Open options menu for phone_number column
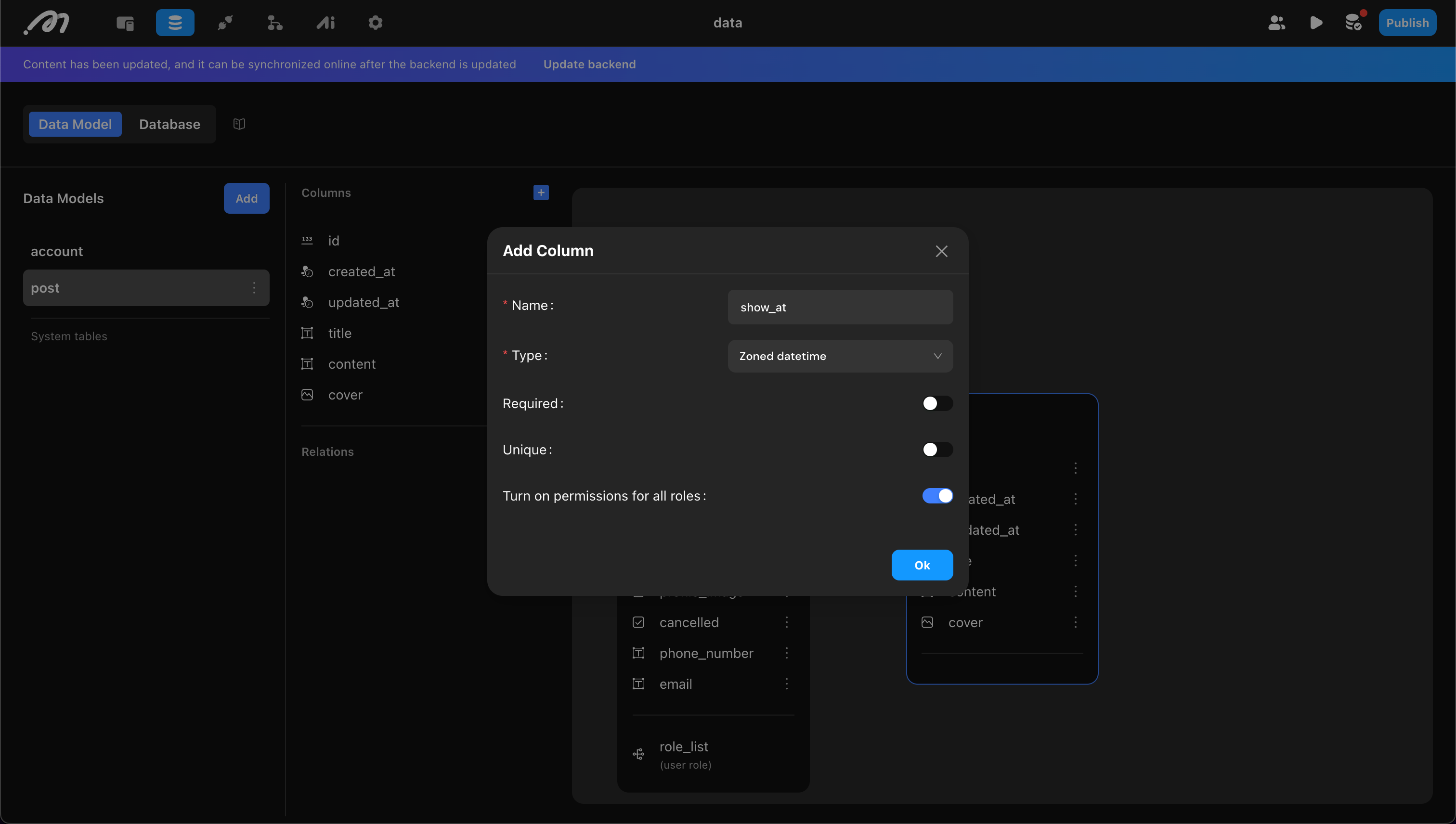 point(786,653)
